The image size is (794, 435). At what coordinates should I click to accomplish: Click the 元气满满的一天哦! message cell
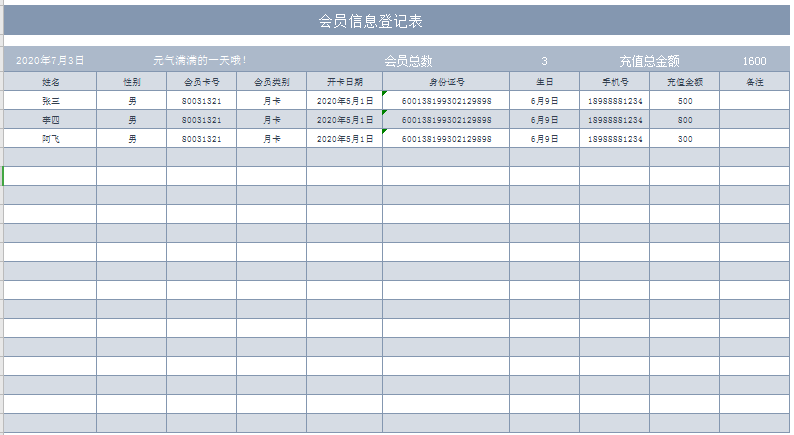[x=200, y=61]
